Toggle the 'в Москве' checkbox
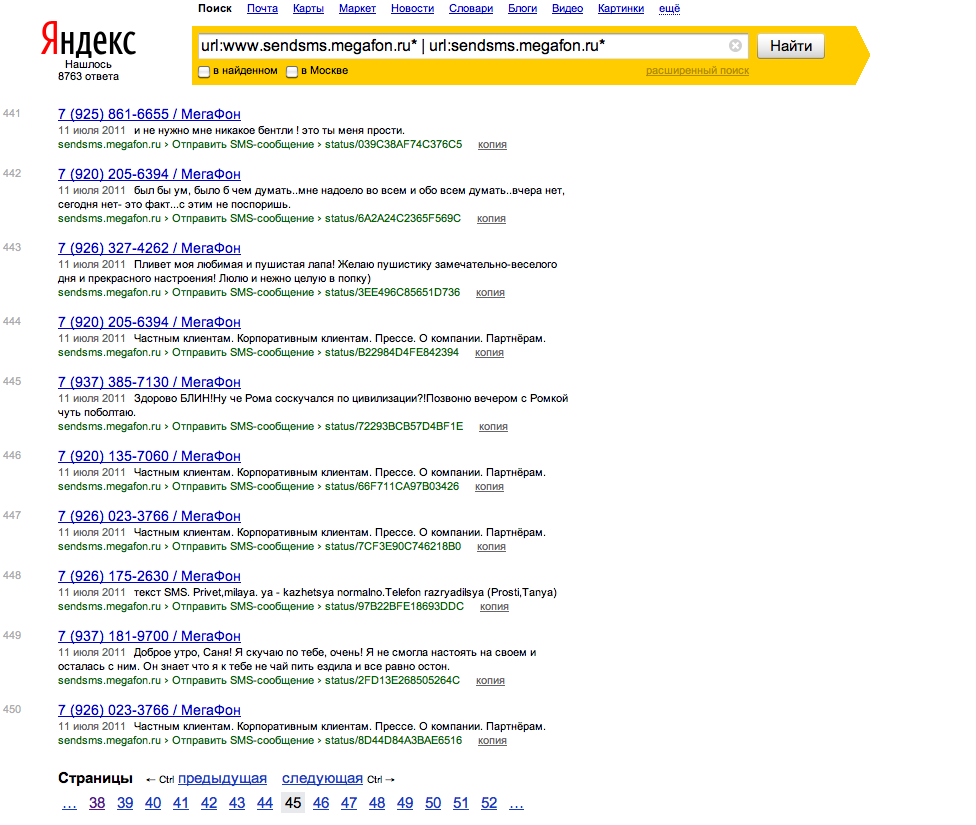Screen dimensions: 976x825 coord(292,72)
